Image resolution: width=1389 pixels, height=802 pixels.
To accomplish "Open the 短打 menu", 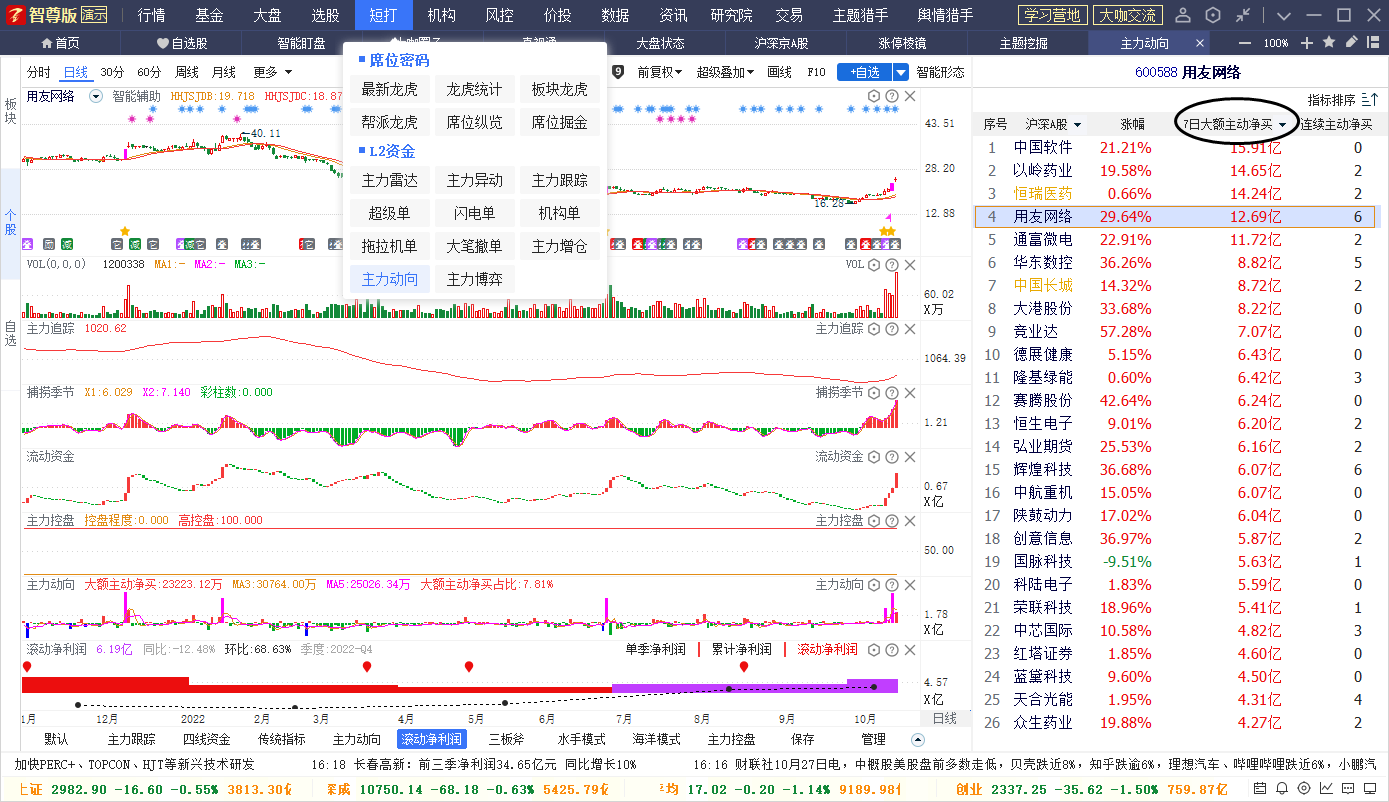I will 383,15.
